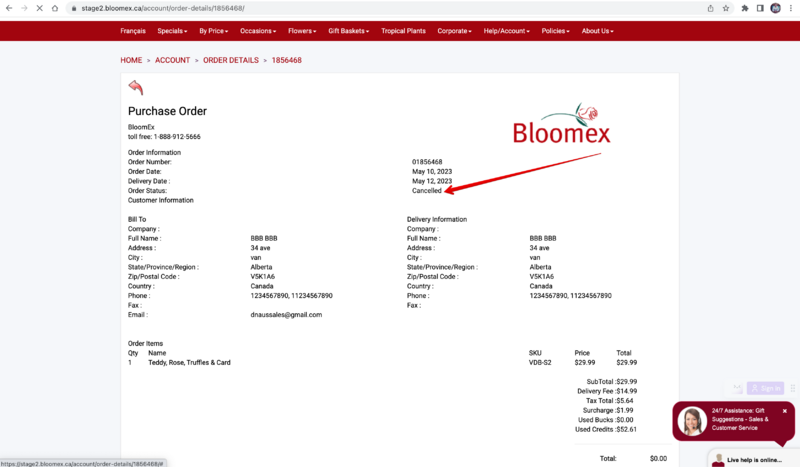Bookmark this page with the star icon
The height and width of the screenshot is (467, 800).
coord(726,8)
